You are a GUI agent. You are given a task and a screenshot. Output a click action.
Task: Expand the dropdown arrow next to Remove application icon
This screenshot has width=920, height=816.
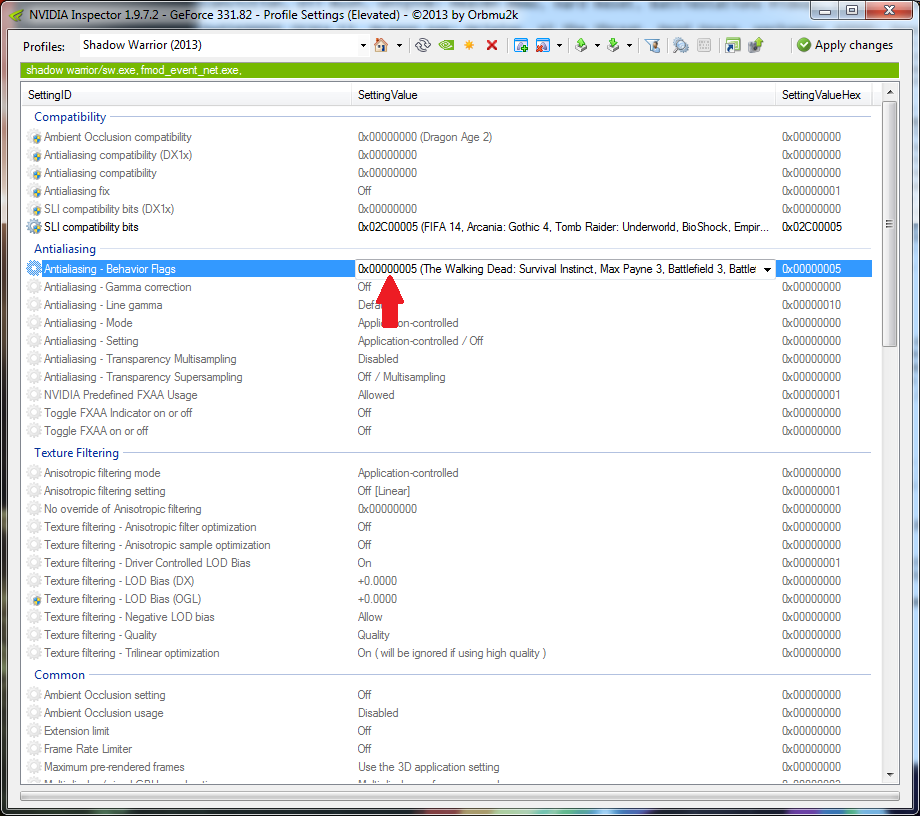pos(559,45)
